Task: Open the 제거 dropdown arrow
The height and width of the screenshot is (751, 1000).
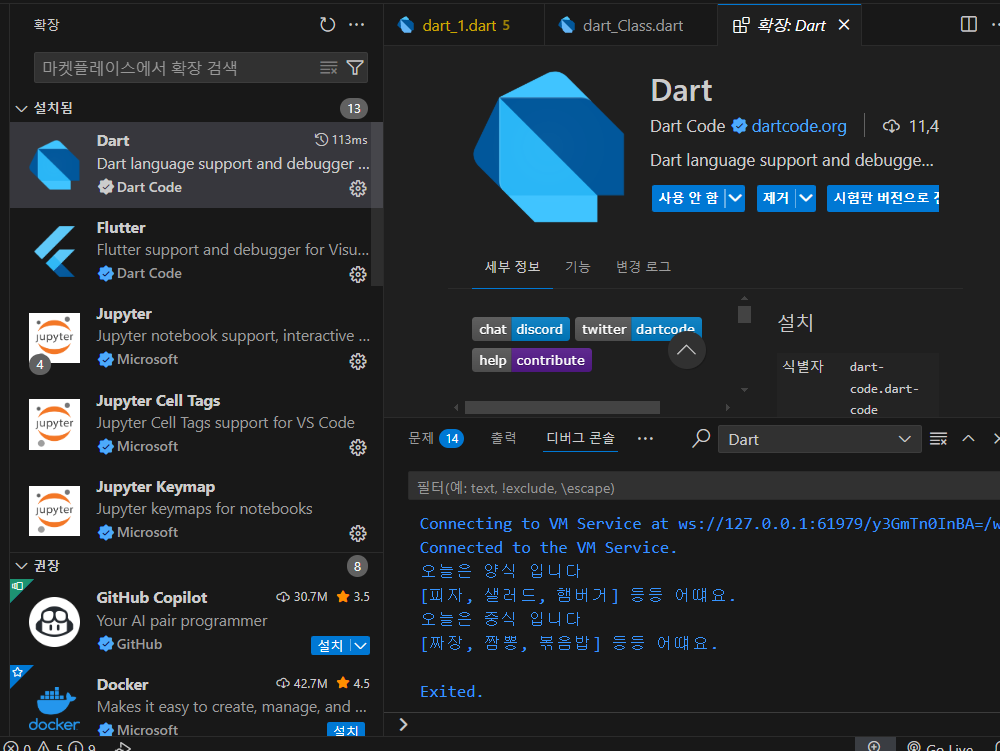Action: 806,198
